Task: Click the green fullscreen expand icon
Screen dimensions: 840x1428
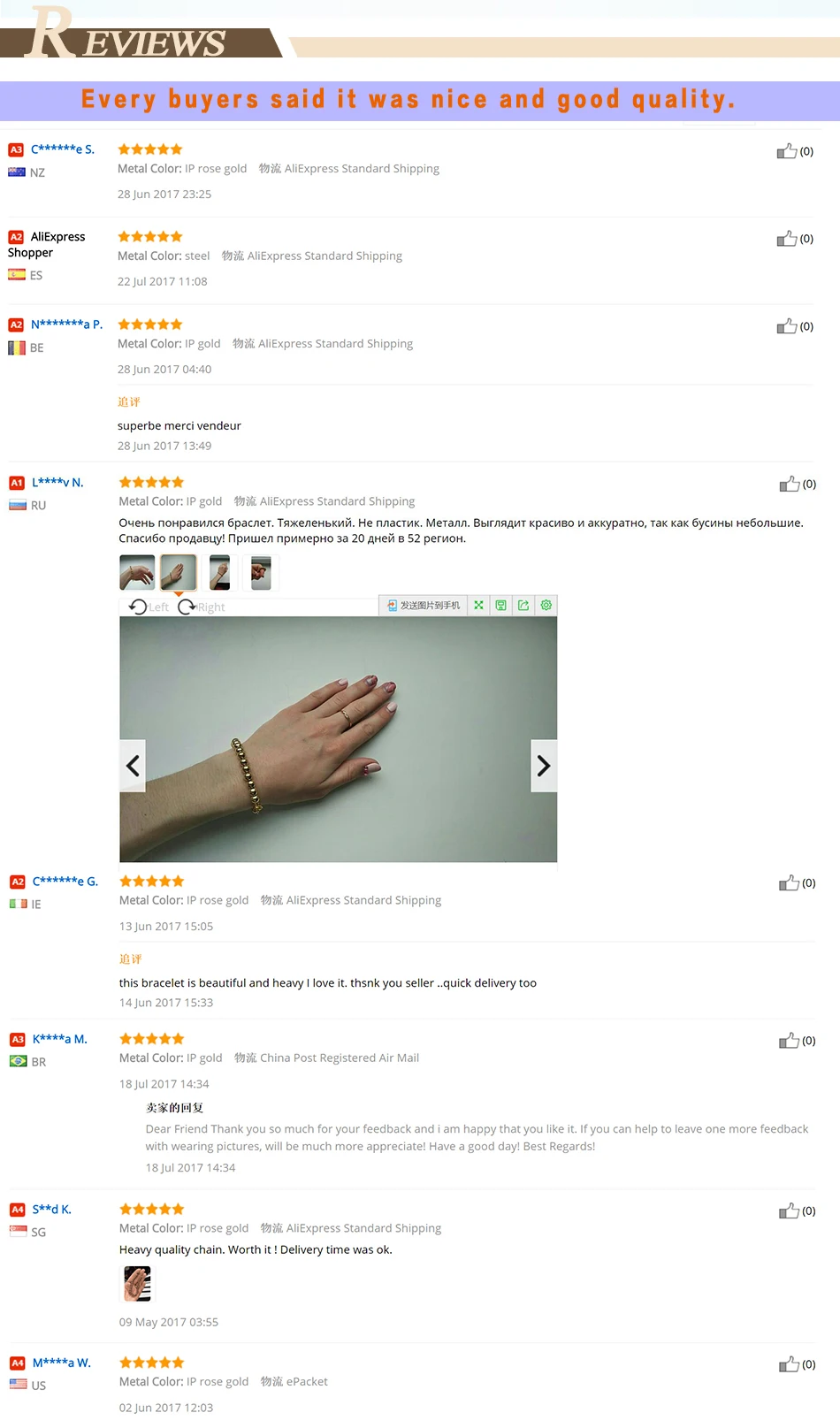Action: click(478, 605)
